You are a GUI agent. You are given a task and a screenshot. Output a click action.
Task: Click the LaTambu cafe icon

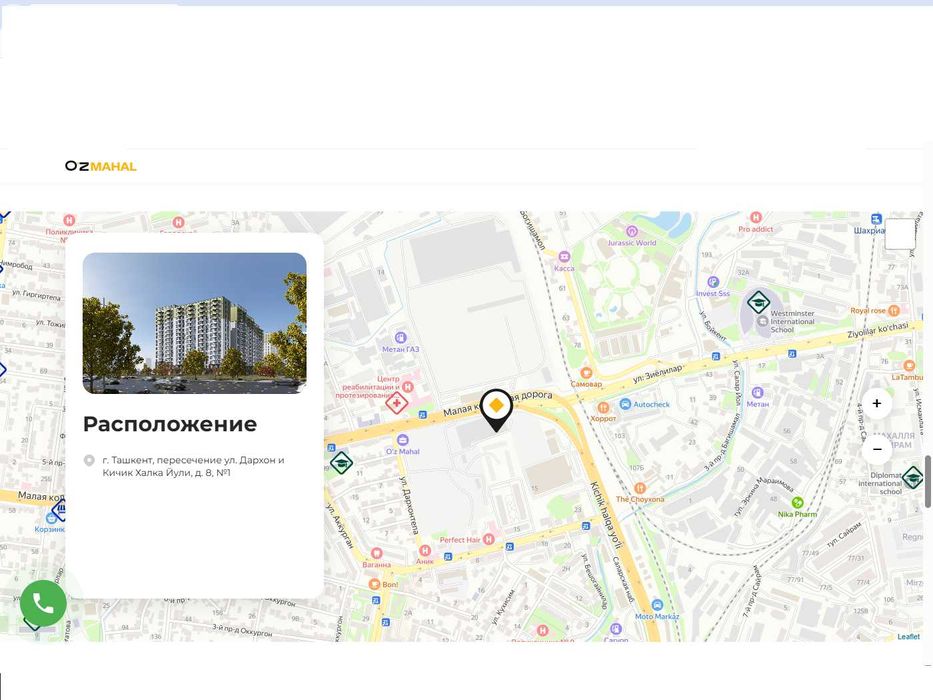click(909, 365)
